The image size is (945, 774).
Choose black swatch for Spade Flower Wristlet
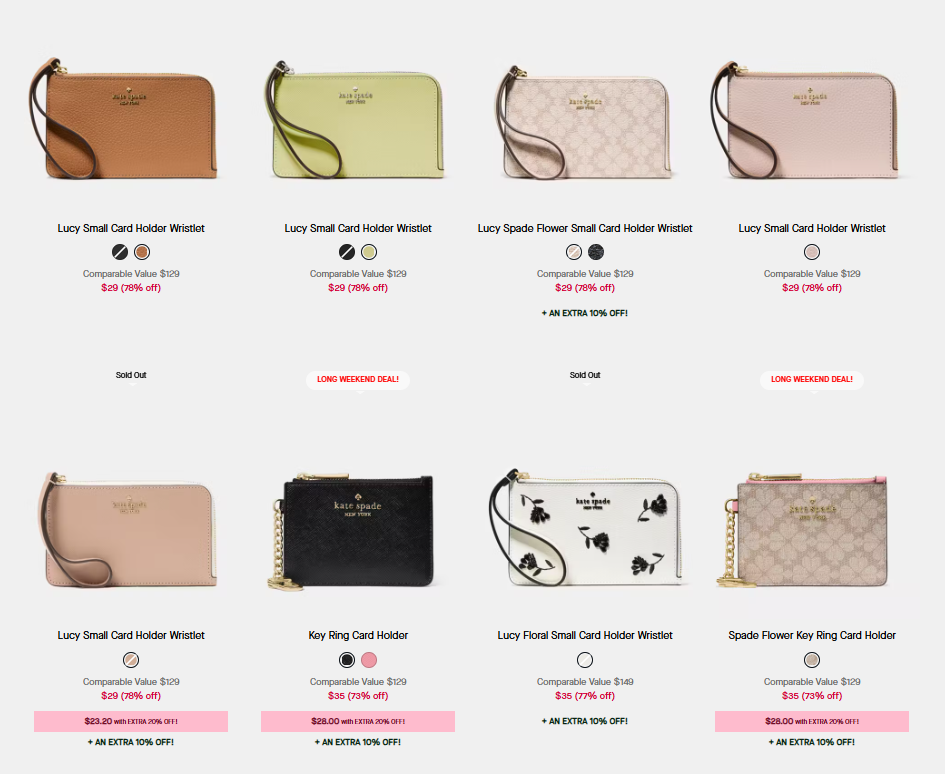[x=596, y=252]
